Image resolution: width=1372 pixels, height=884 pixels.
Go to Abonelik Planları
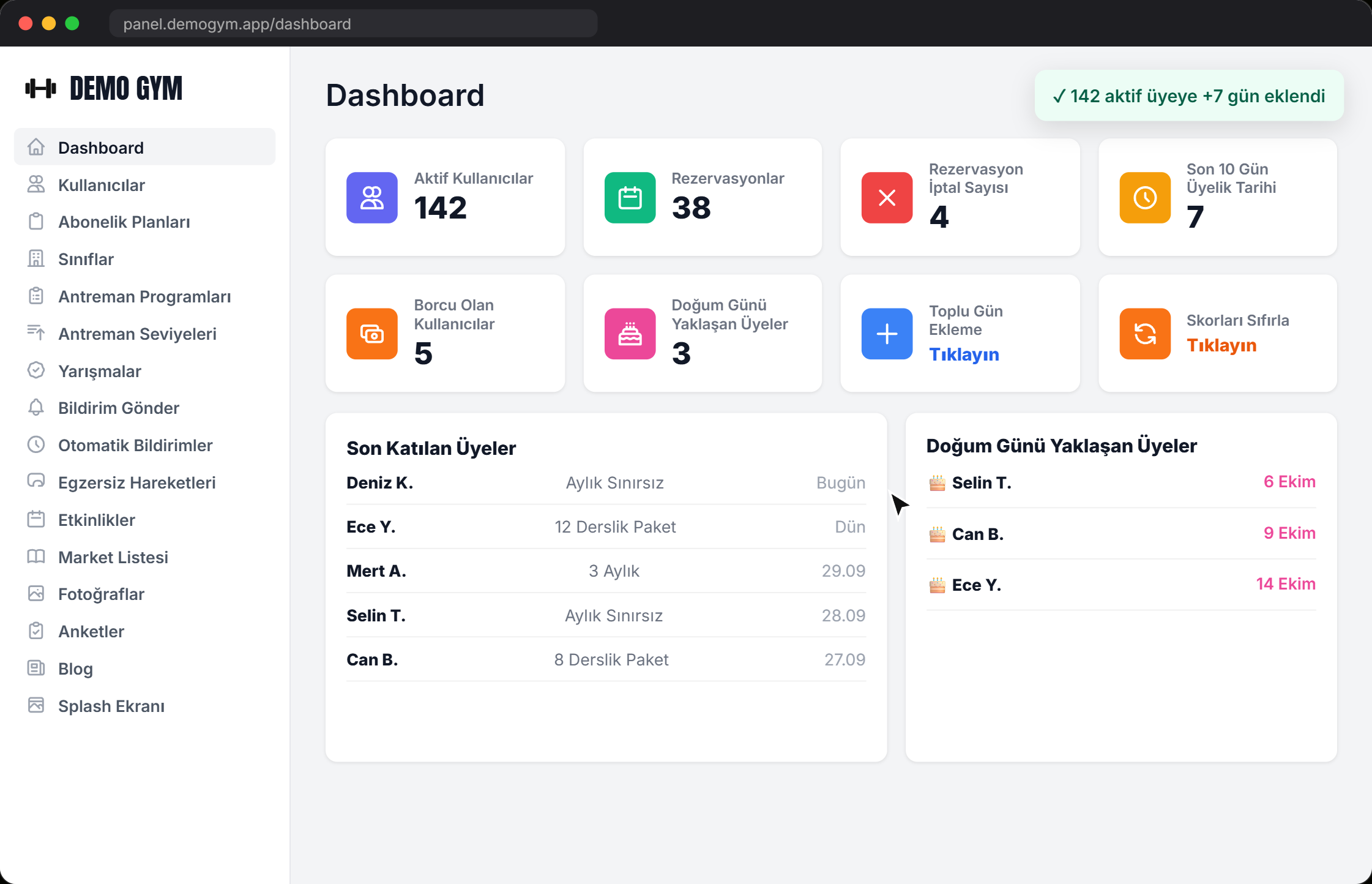pyautogui.click(x=144, y=222)
